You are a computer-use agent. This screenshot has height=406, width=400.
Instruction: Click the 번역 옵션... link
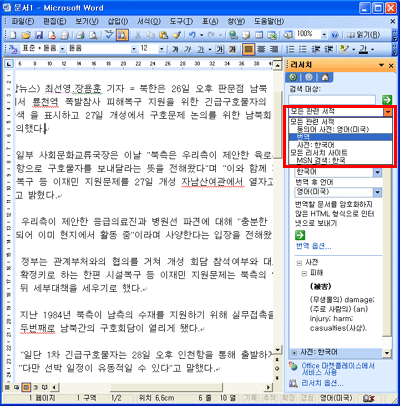click(x=314, y=246)
